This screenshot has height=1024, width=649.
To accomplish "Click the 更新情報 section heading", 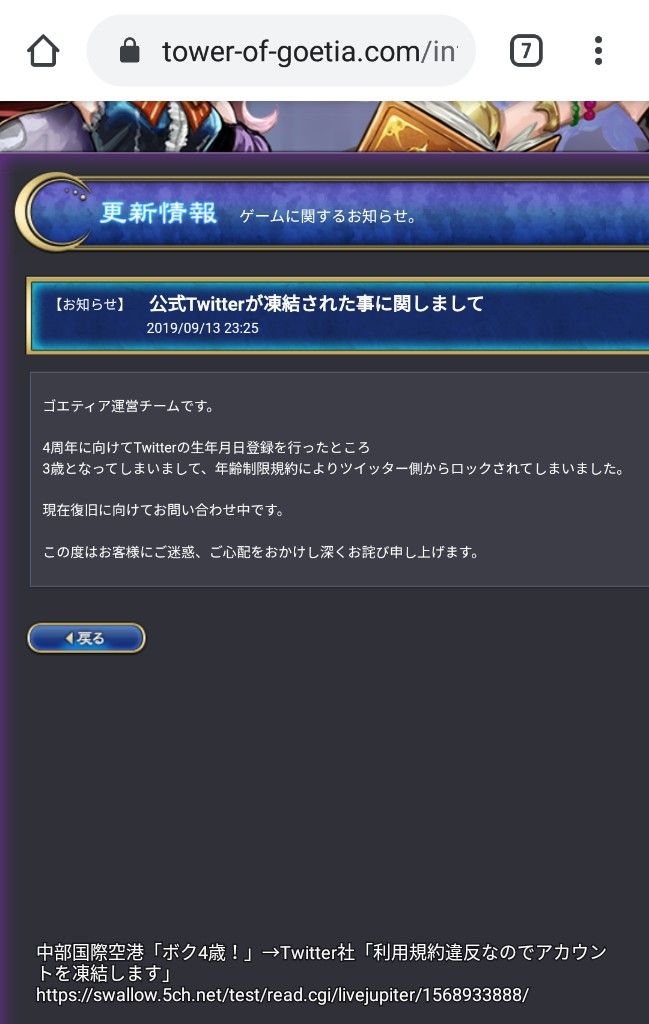I will coord(158,213).
